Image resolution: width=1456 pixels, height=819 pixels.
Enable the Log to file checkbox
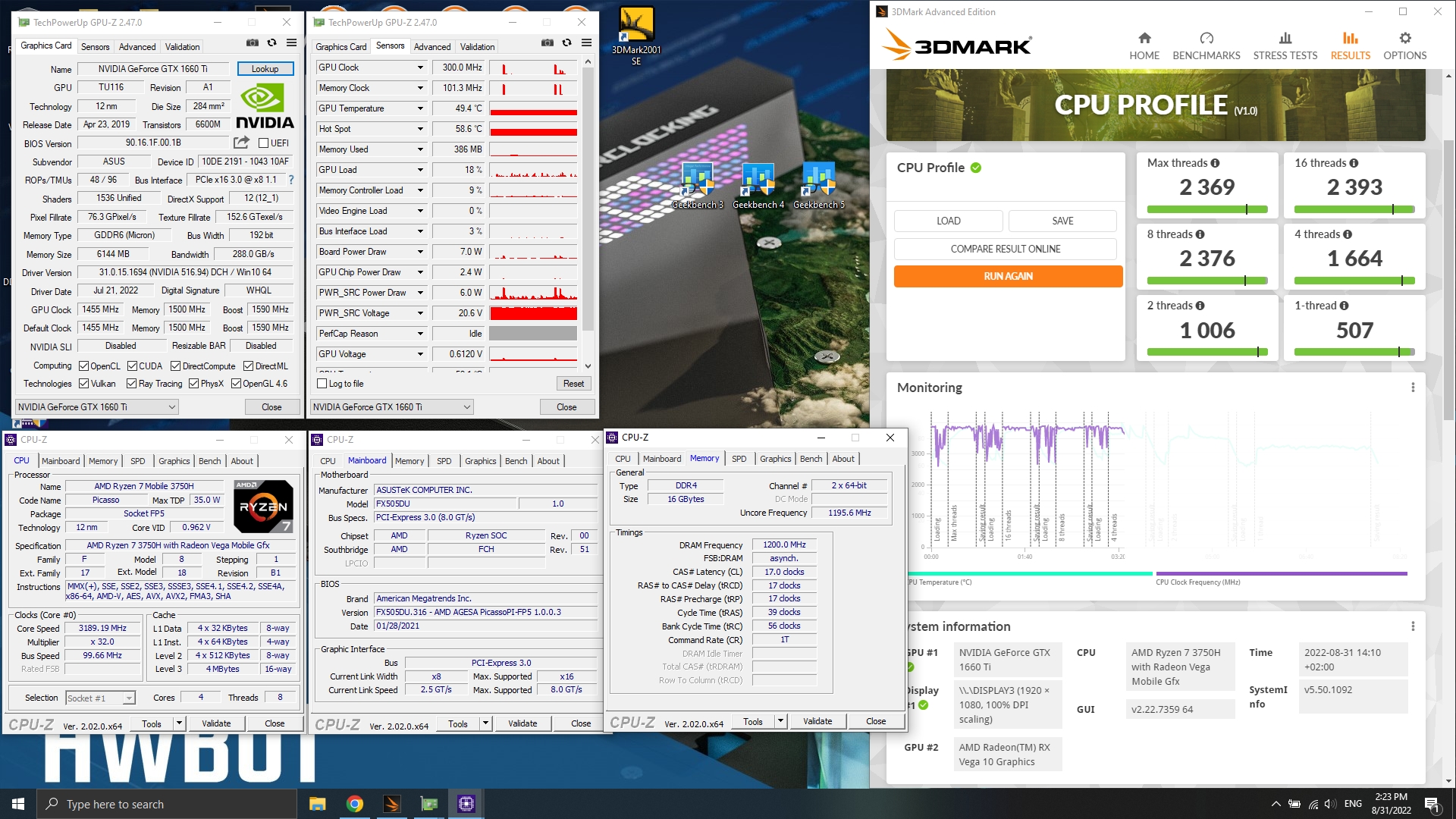322,384
